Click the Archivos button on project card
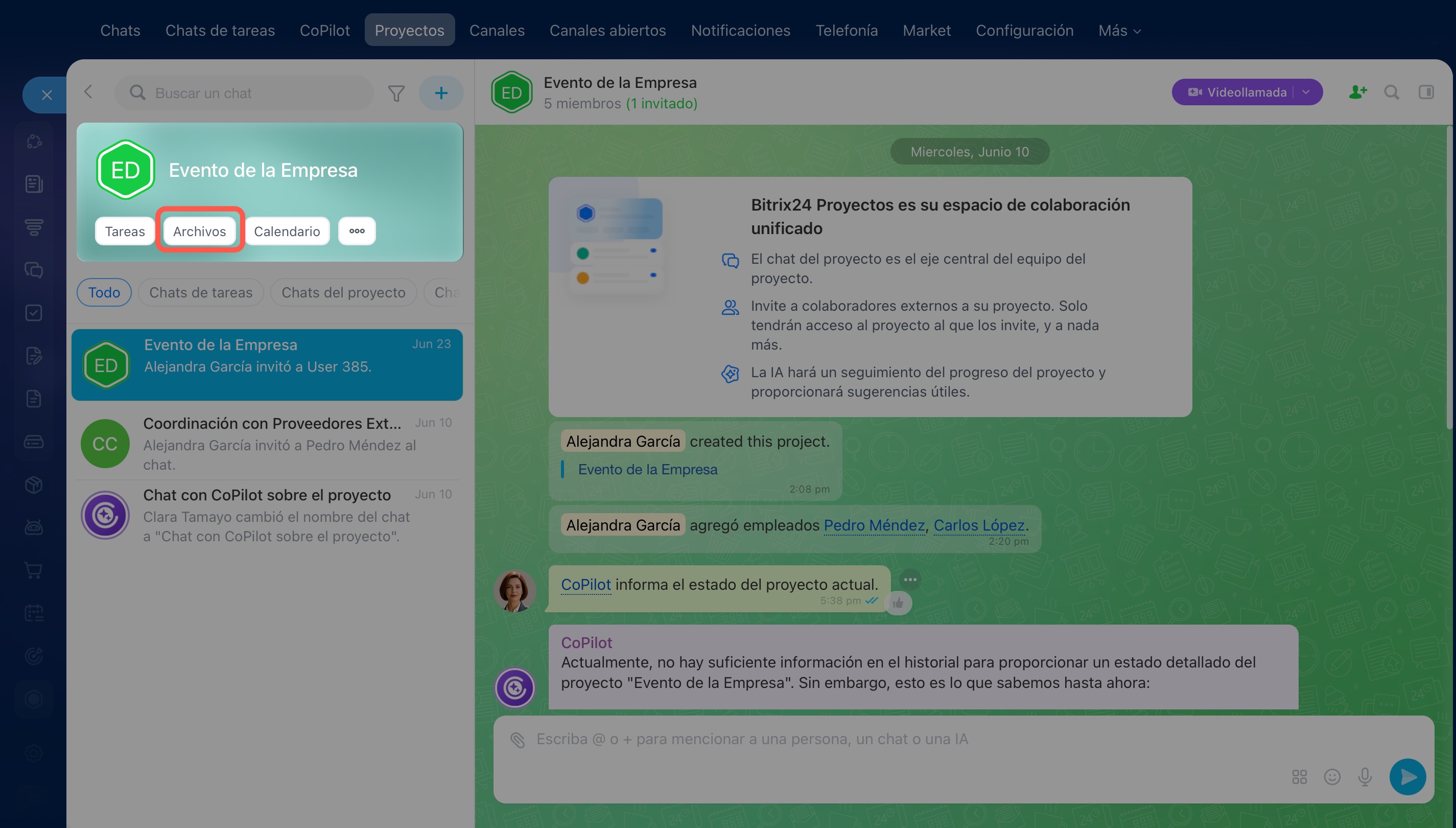 coord(199,231)
